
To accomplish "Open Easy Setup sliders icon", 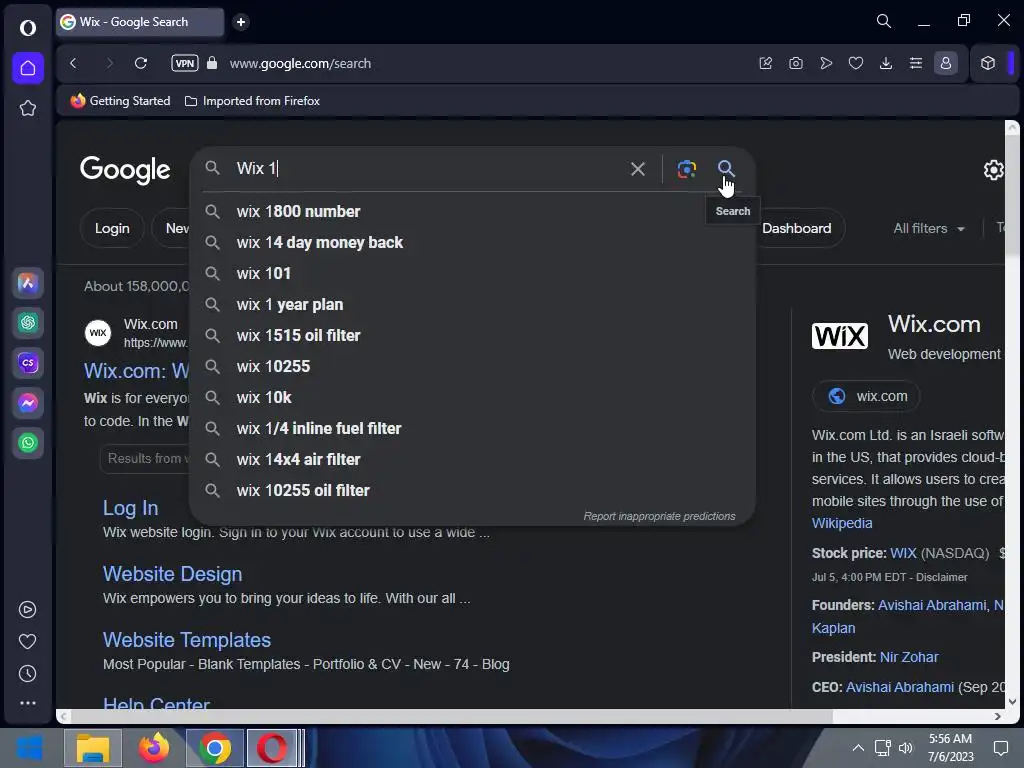I will (916, 63).
